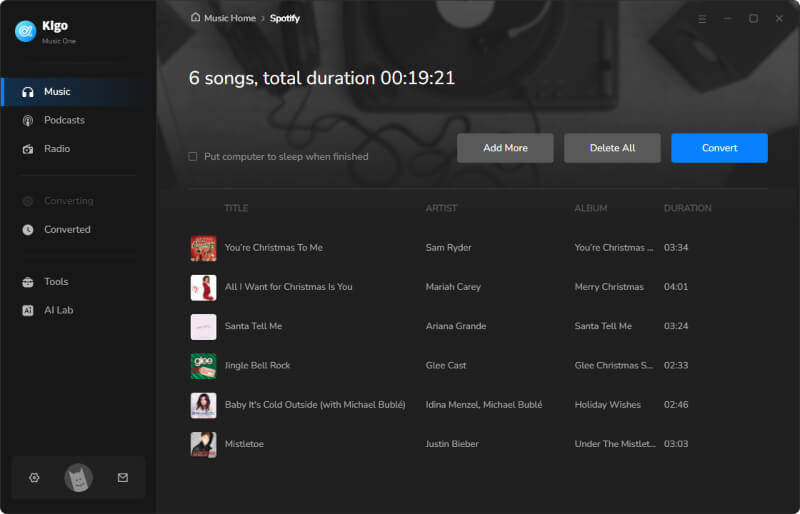800x514 pixels.
Task: Select the Radio menu item
Action: pyautogui.click(x=79, y=149)
